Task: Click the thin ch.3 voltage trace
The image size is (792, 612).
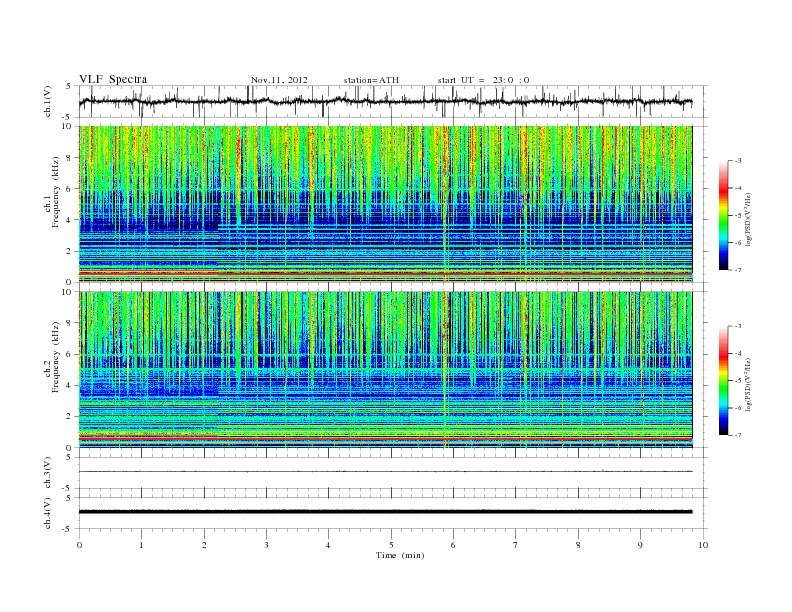Action: click(385, 472)
